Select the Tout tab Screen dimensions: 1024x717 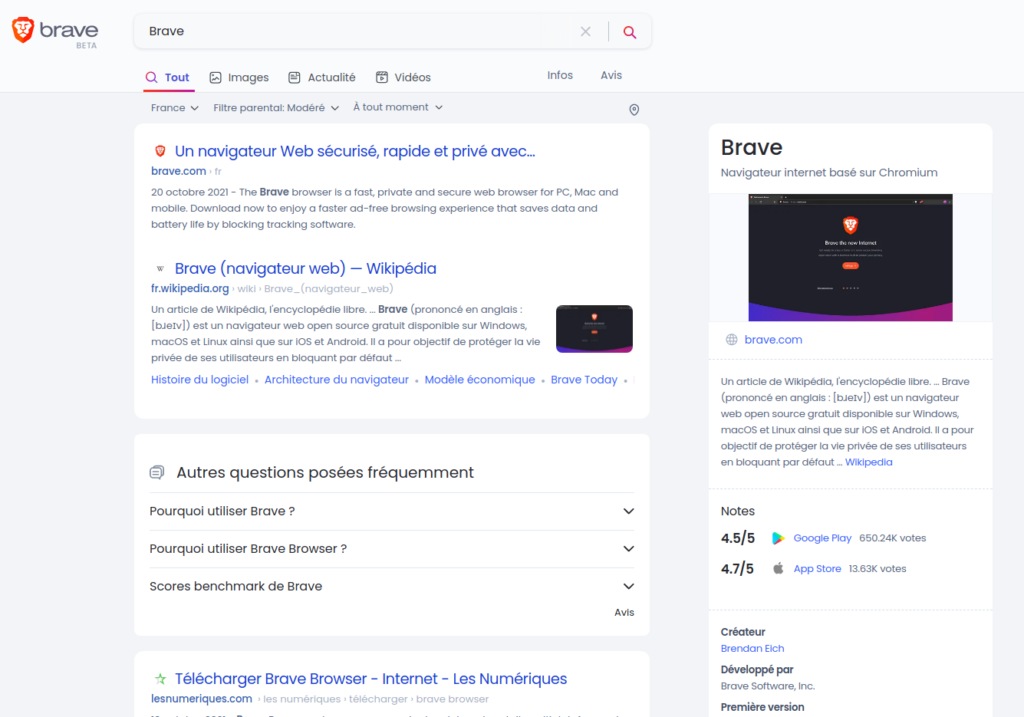[168, 77]
